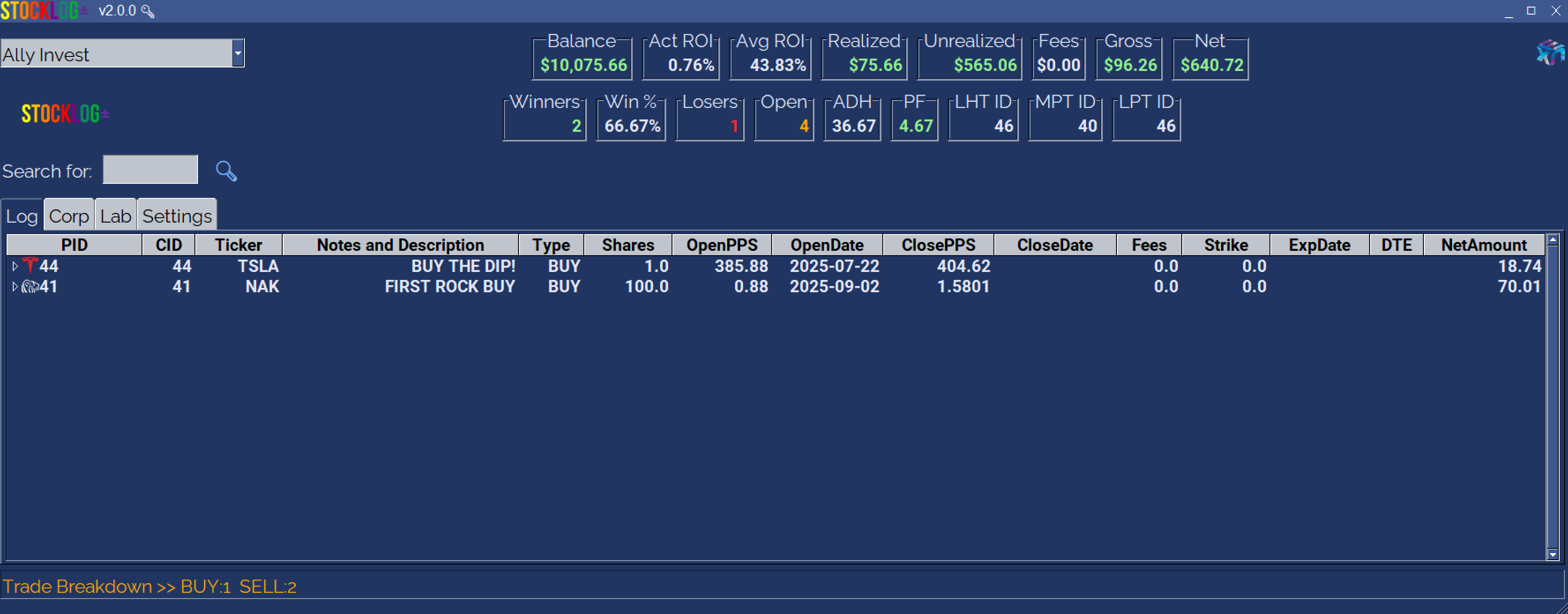
Task: Sort by the NetAmount column header
Action: 1483,245
